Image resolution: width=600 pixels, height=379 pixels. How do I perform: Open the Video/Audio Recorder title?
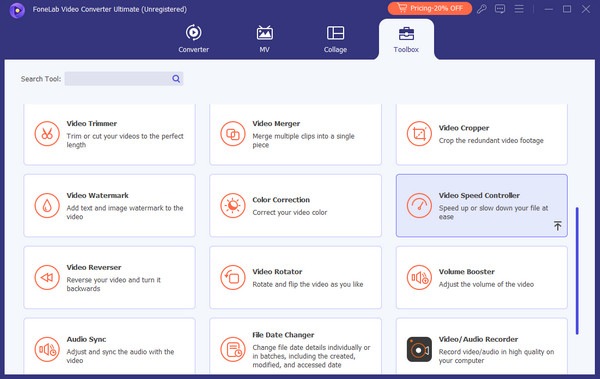[x=478, y=339]
